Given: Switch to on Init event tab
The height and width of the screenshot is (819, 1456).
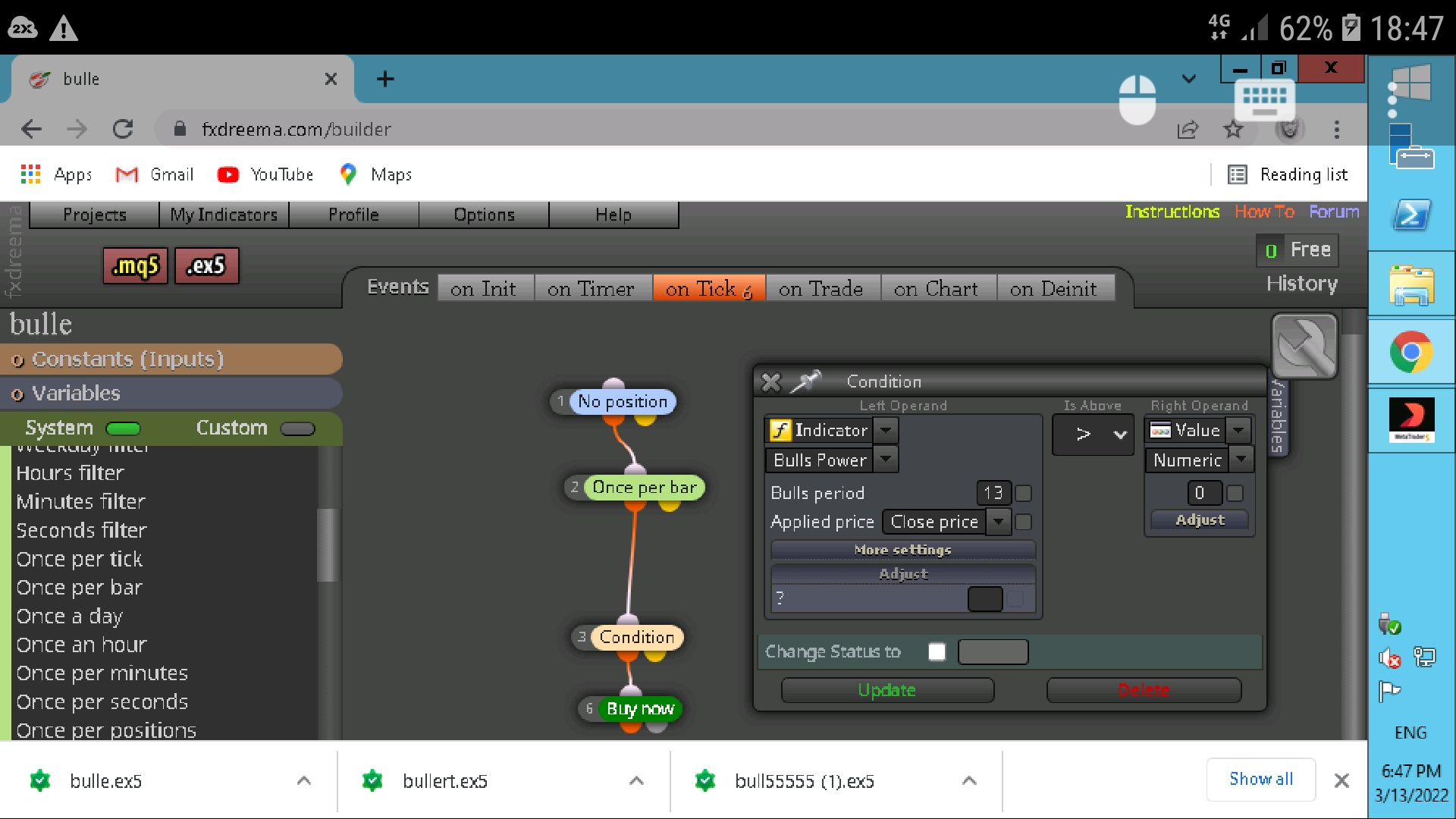Looking at the screenshot, I should (x=484, y=289).
